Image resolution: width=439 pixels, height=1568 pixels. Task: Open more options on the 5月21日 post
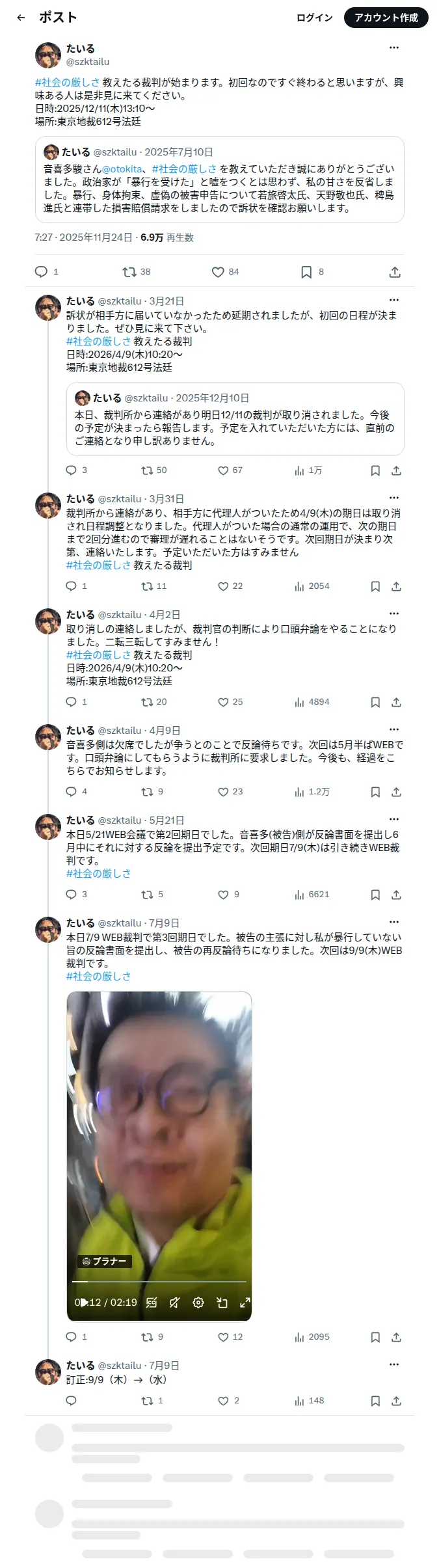pos(394,819)
